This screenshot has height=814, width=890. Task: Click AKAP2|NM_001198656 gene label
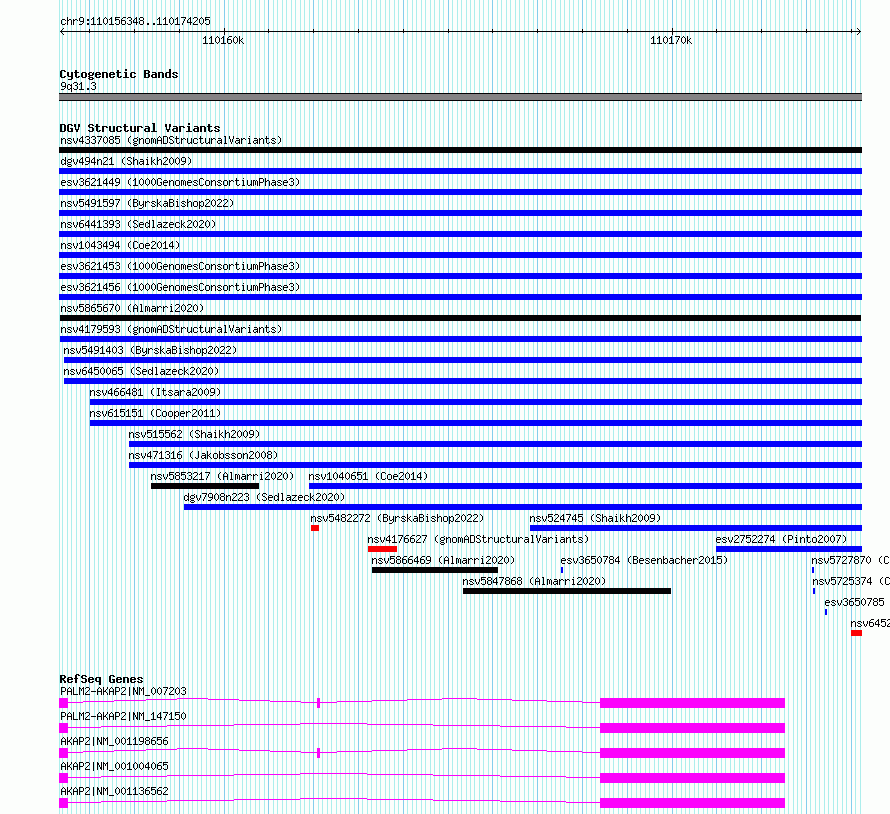point(114,741)
